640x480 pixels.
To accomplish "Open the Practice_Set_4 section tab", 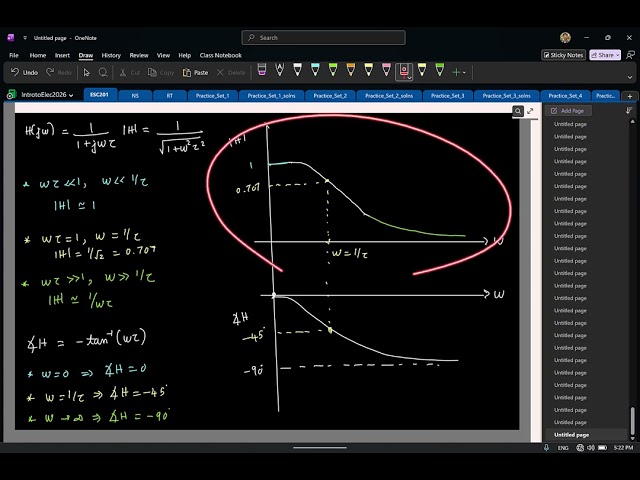I will [565, 96].
